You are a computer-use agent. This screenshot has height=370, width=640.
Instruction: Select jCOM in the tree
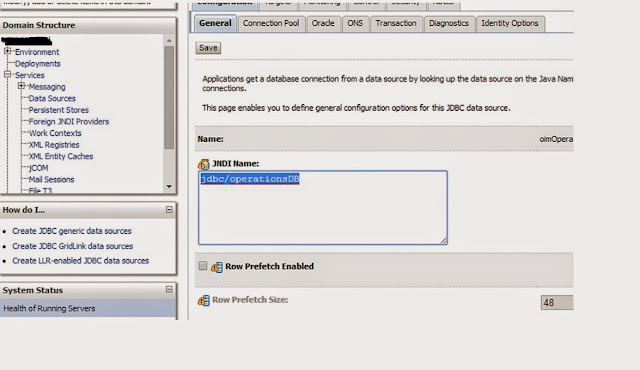click(x=38, y=168)
